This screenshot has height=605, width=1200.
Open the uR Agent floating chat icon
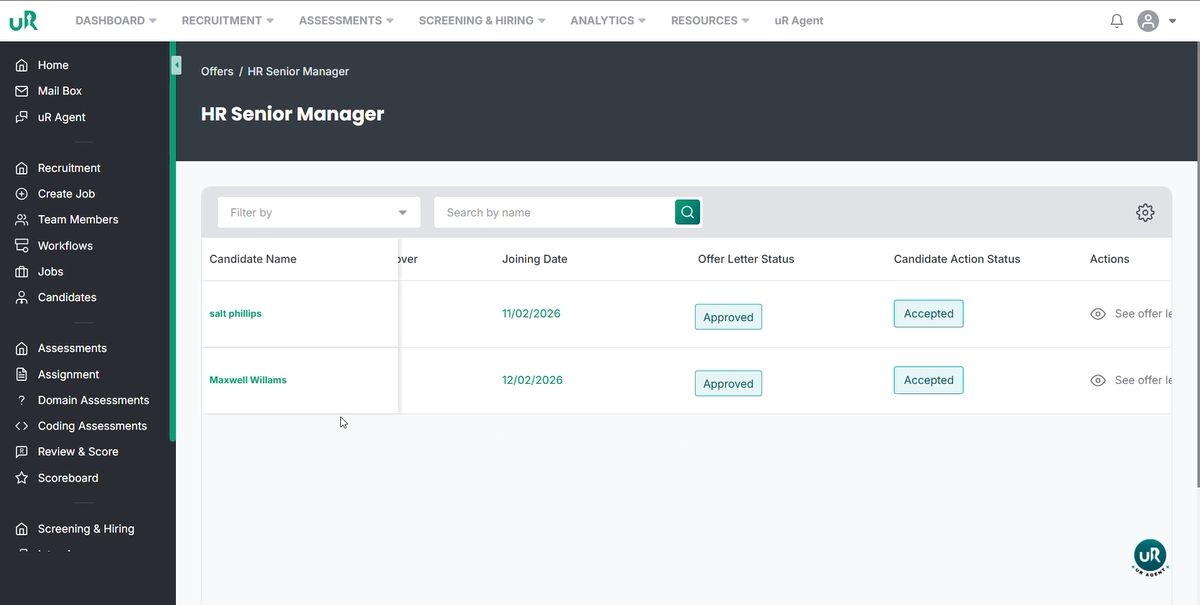tap(1150, 556)
